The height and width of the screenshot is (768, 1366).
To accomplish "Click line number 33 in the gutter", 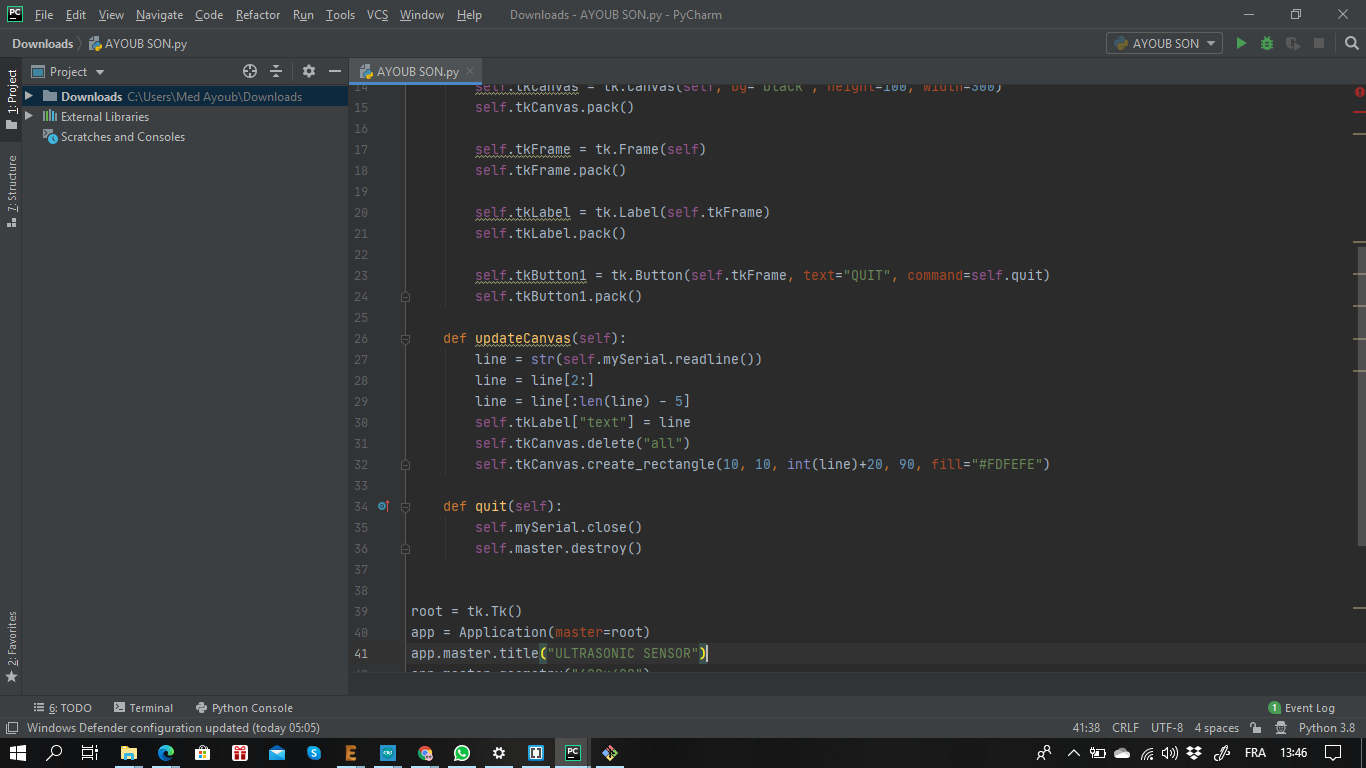I will click(x=361, y=485).
